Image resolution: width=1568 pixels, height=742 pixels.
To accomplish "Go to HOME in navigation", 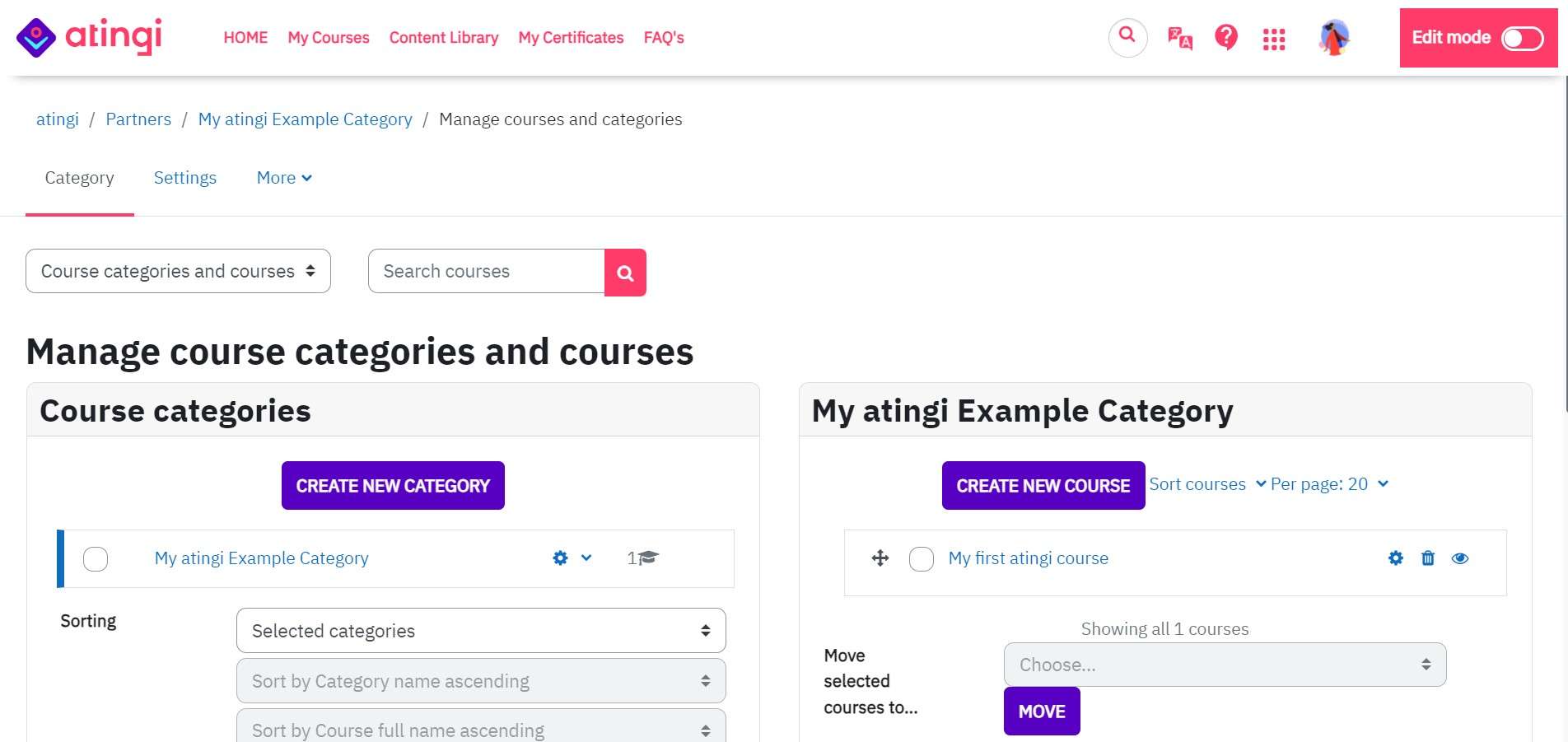I will (x=245, y=38).
